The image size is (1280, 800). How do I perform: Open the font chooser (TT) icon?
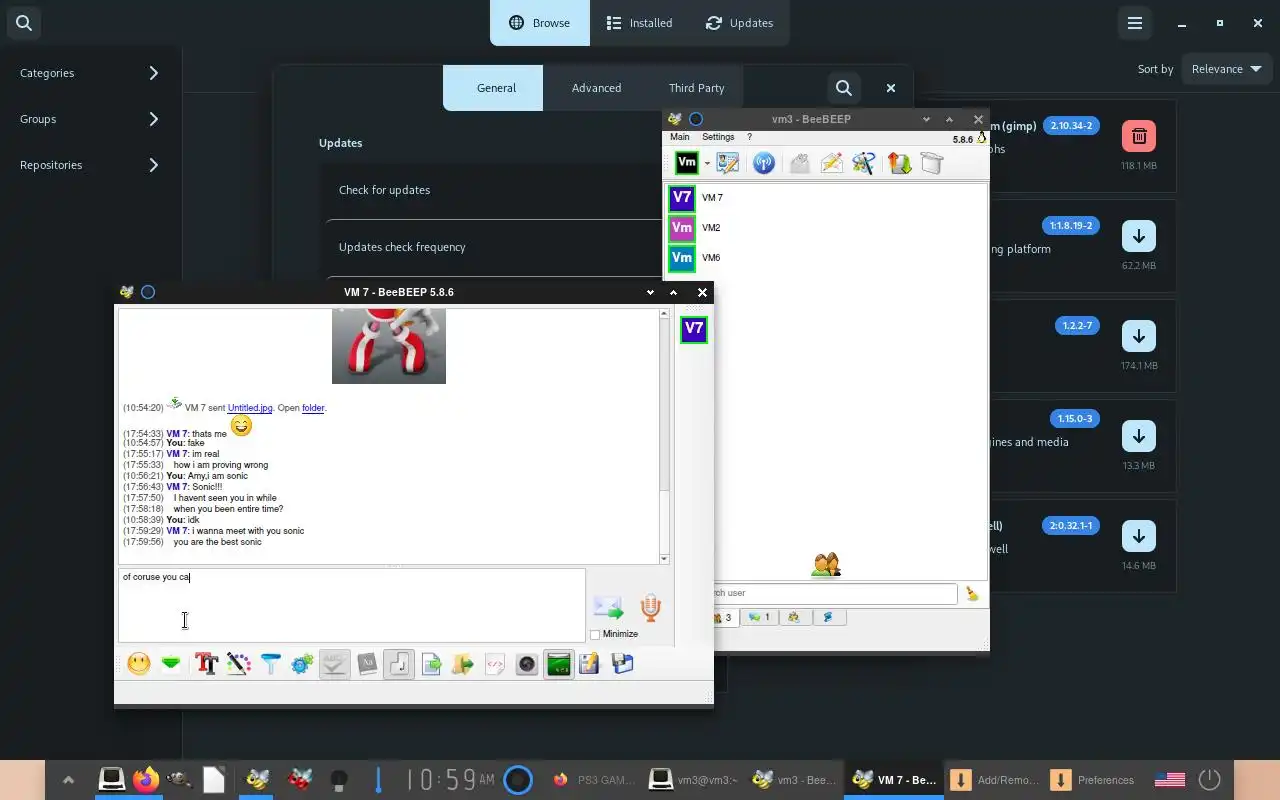tap(207, 664)
